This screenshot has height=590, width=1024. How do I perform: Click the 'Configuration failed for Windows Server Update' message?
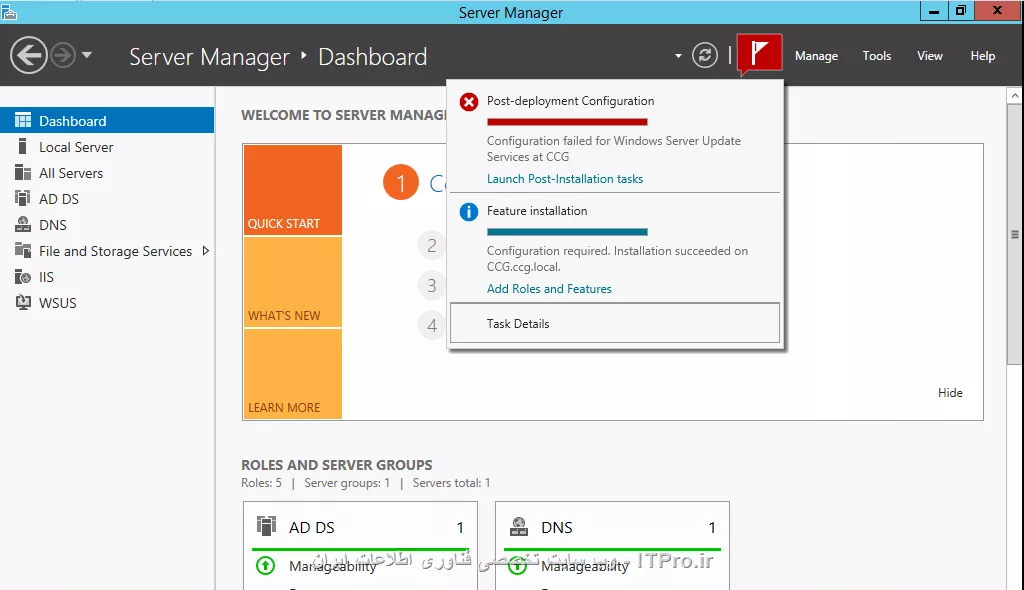pyautogui.click(x=614, y=149)
